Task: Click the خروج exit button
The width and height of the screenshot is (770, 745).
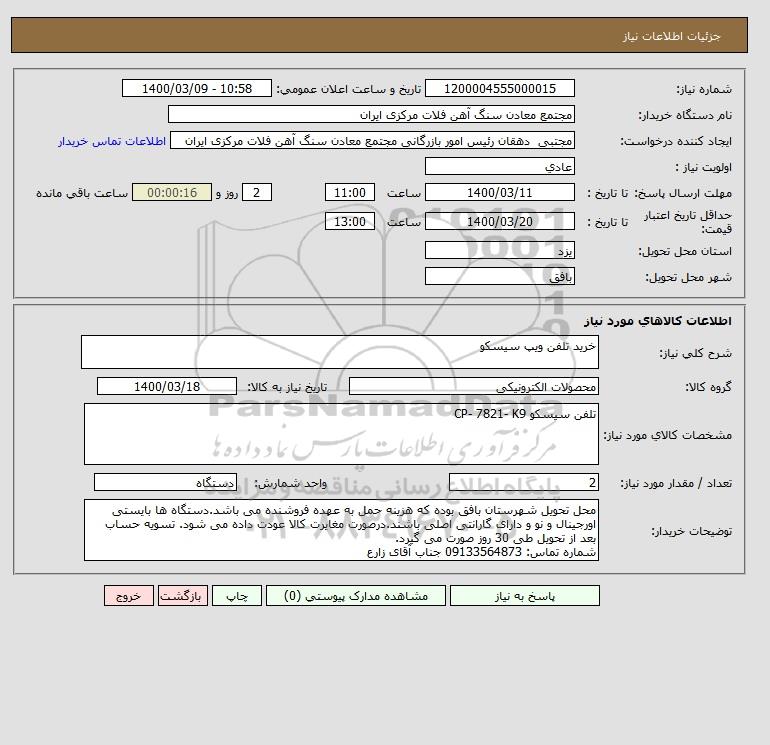Action: pos(129,596)
